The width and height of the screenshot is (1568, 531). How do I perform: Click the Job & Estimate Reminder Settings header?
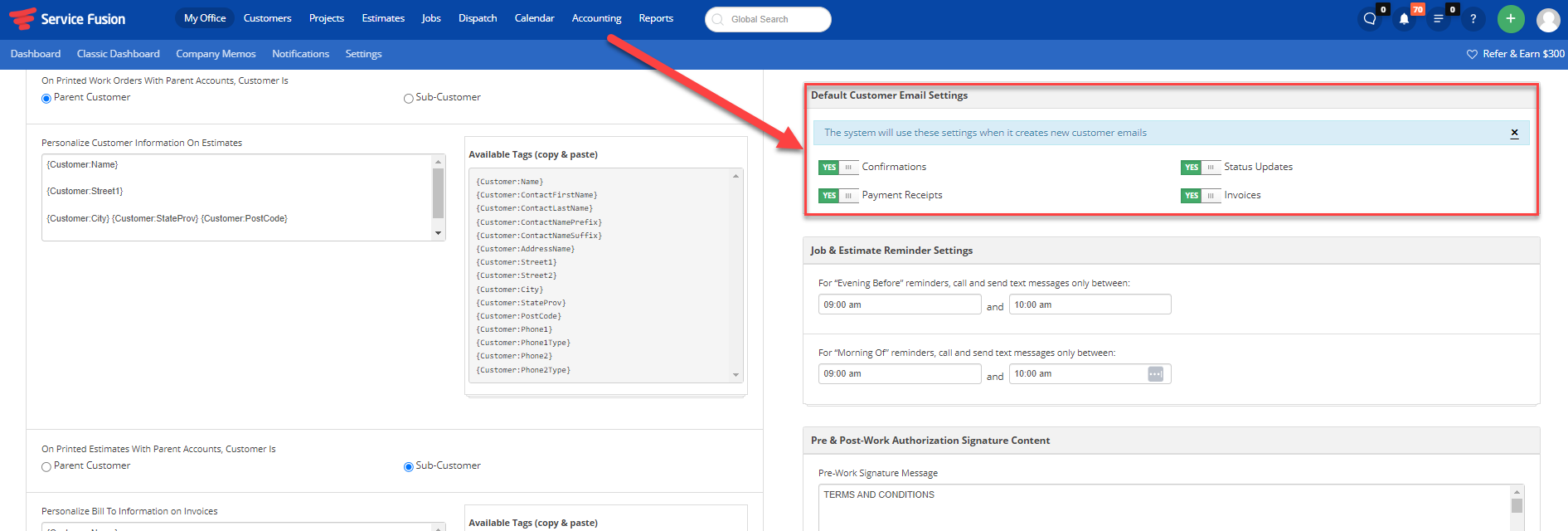891,251
